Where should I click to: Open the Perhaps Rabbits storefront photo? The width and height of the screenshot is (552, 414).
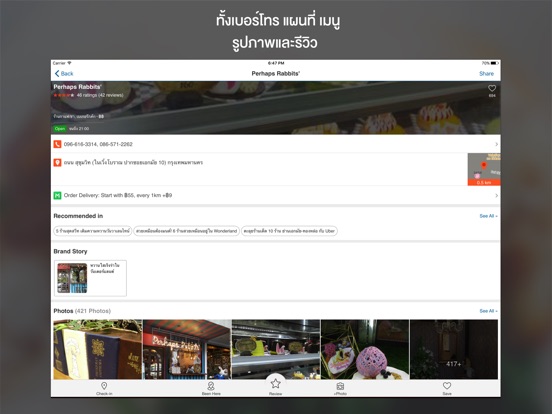[187, 349]
